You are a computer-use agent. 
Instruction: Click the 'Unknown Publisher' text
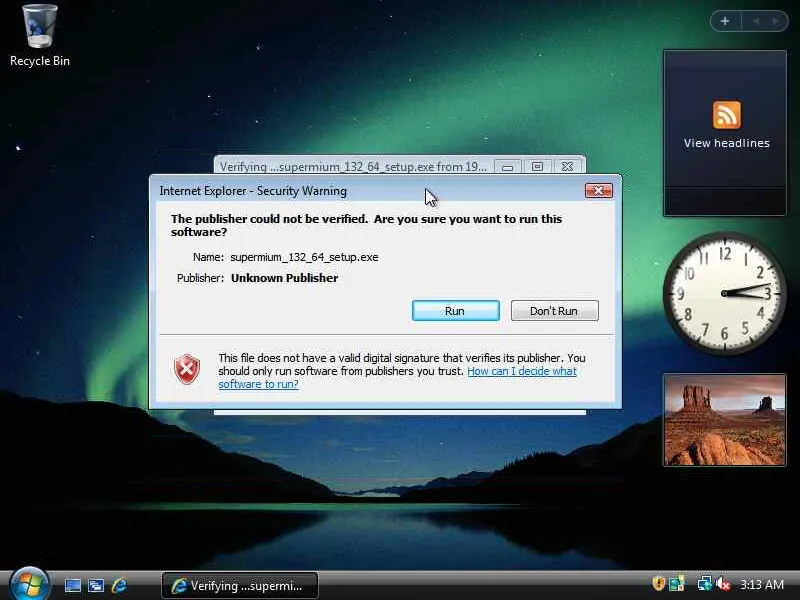coord(284,278)
